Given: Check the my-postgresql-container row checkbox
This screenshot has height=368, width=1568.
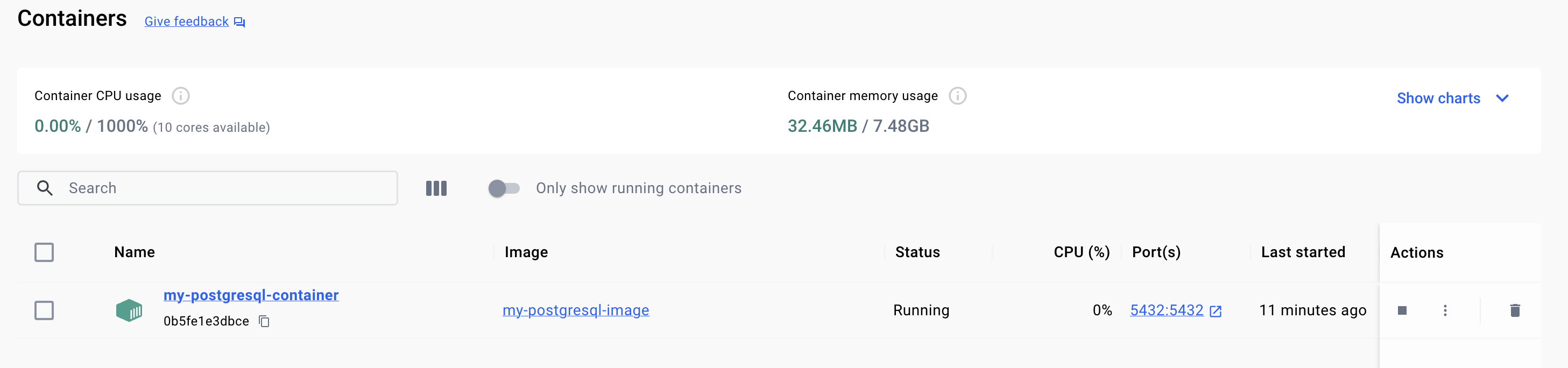Looking at the screenshot, I should [44, 311].
